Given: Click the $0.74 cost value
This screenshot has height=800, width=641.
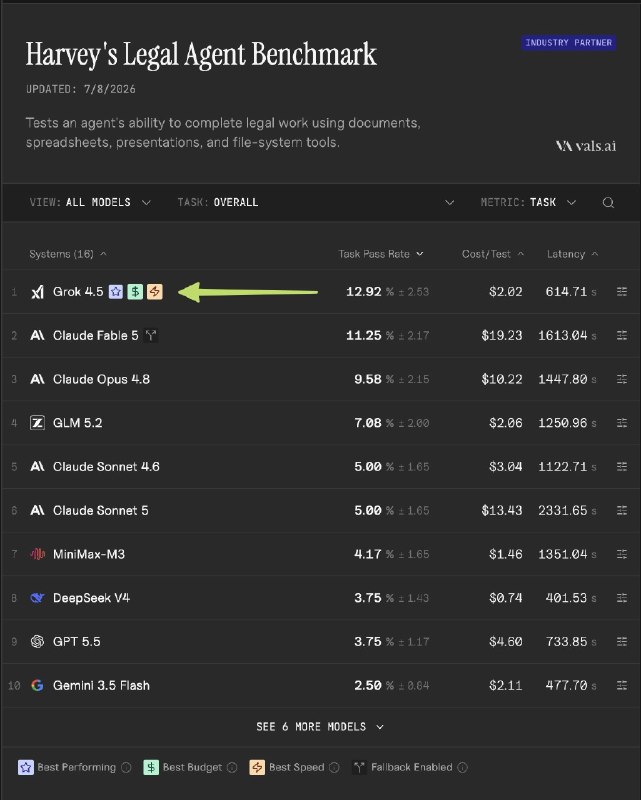Looking at the screenshot, I should pyautogui.click(x=506, y=598).
